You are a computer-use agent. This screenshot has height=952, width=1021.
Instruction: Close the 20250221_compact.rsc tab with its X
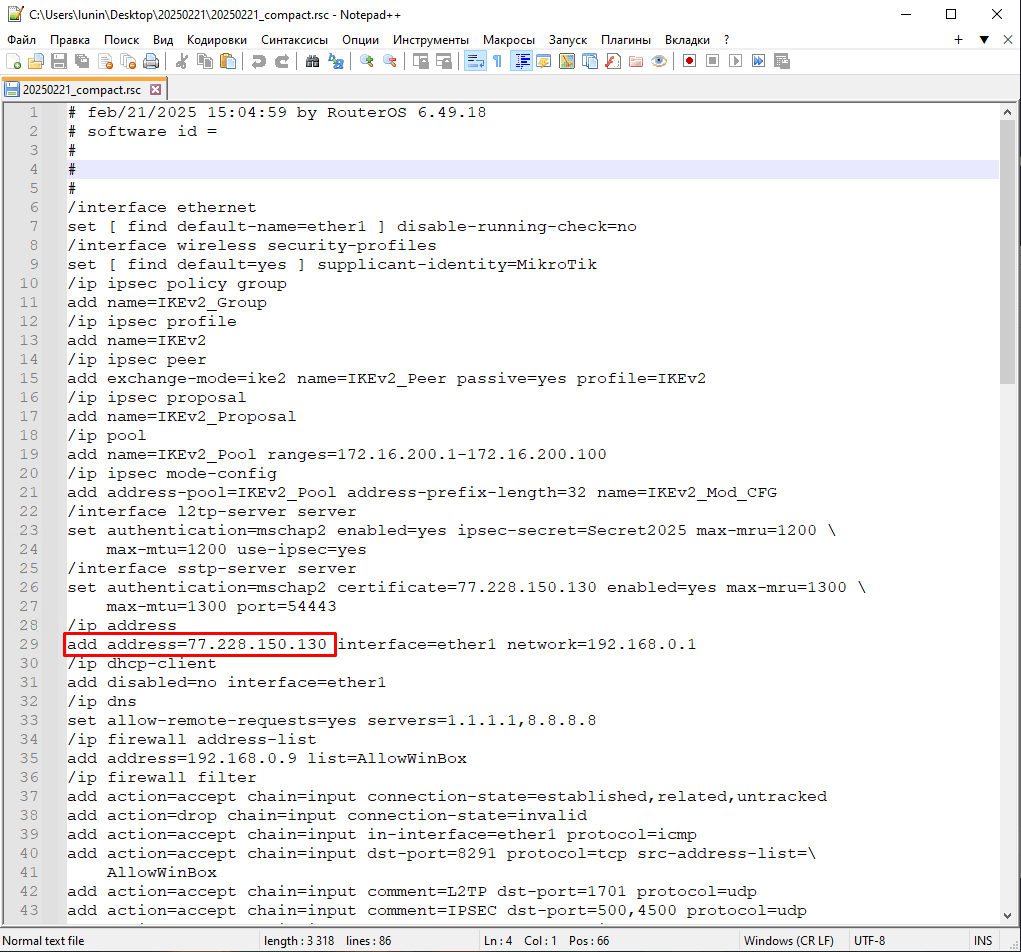[156, 90]
